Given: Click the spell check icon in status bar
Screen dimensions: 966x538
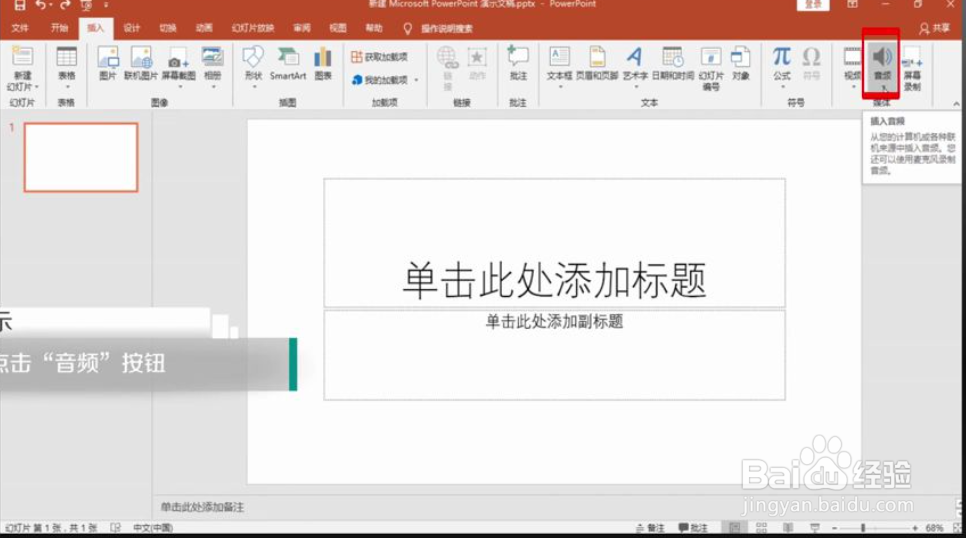Looking at the screenshot, I should tap(115, 528).
